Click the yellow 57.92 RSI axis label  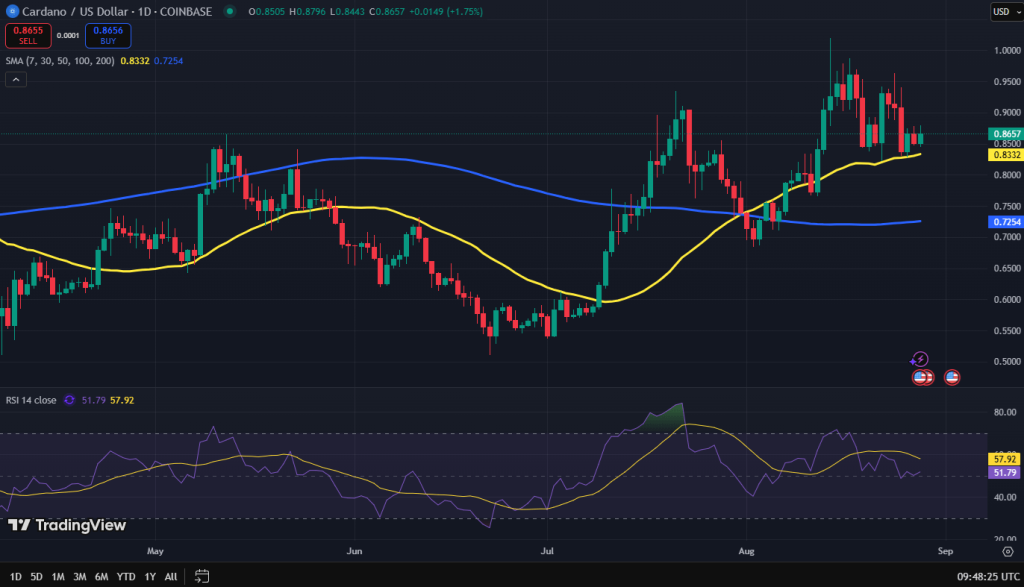coord(1004,459)
